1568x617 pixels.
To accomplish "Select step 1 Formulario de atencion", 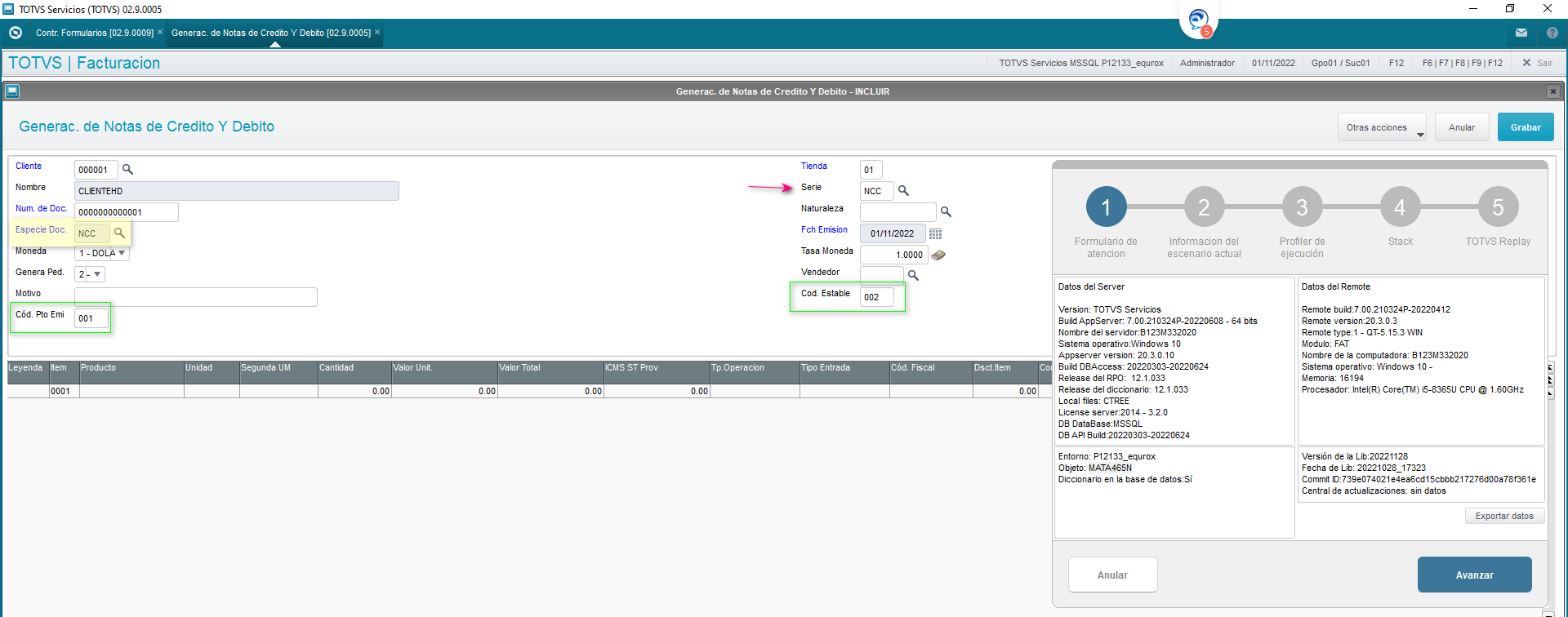I will (1106, 207).
